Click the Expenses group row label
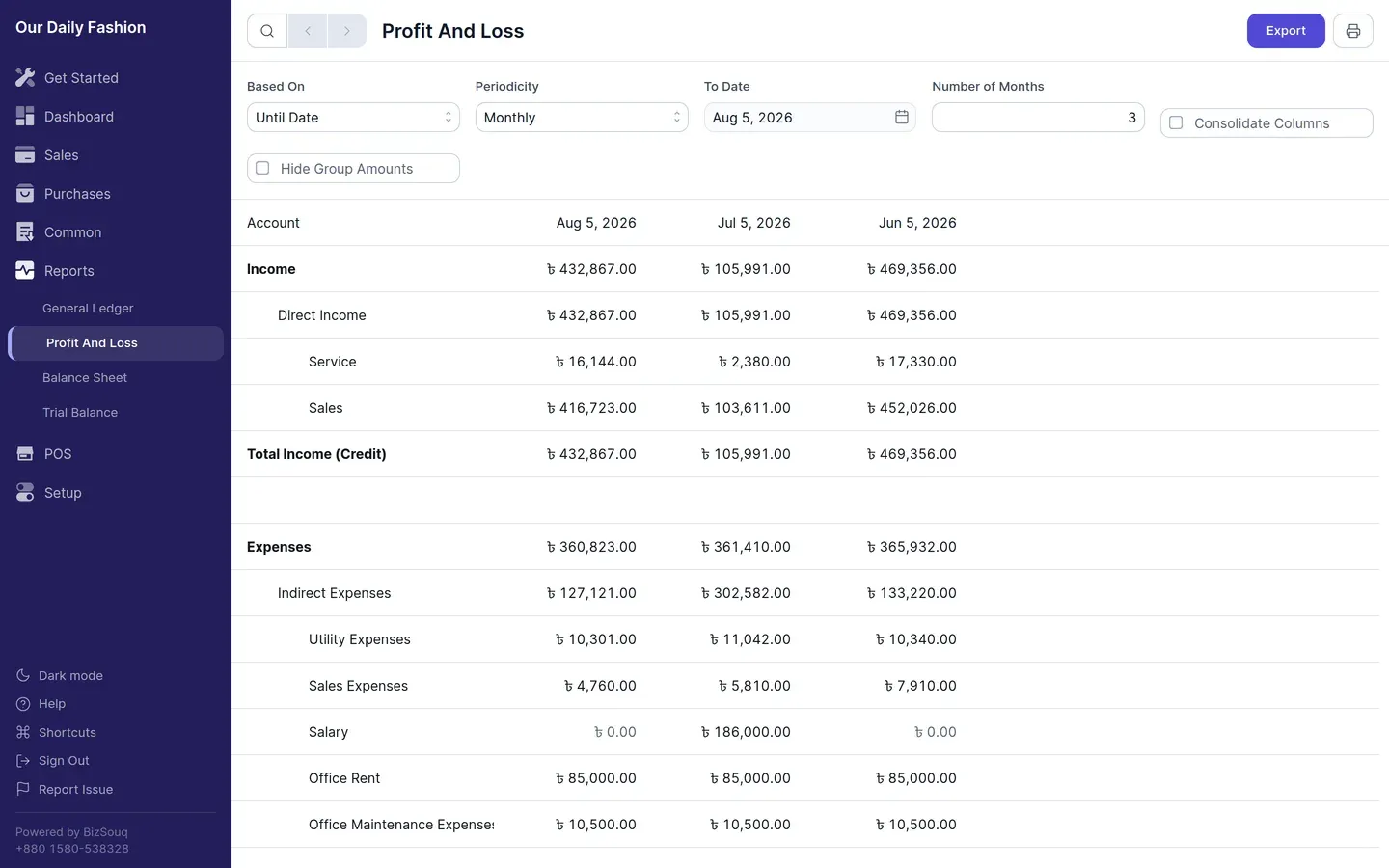This screenshot has height=868, width=1389. pos(279,547)
